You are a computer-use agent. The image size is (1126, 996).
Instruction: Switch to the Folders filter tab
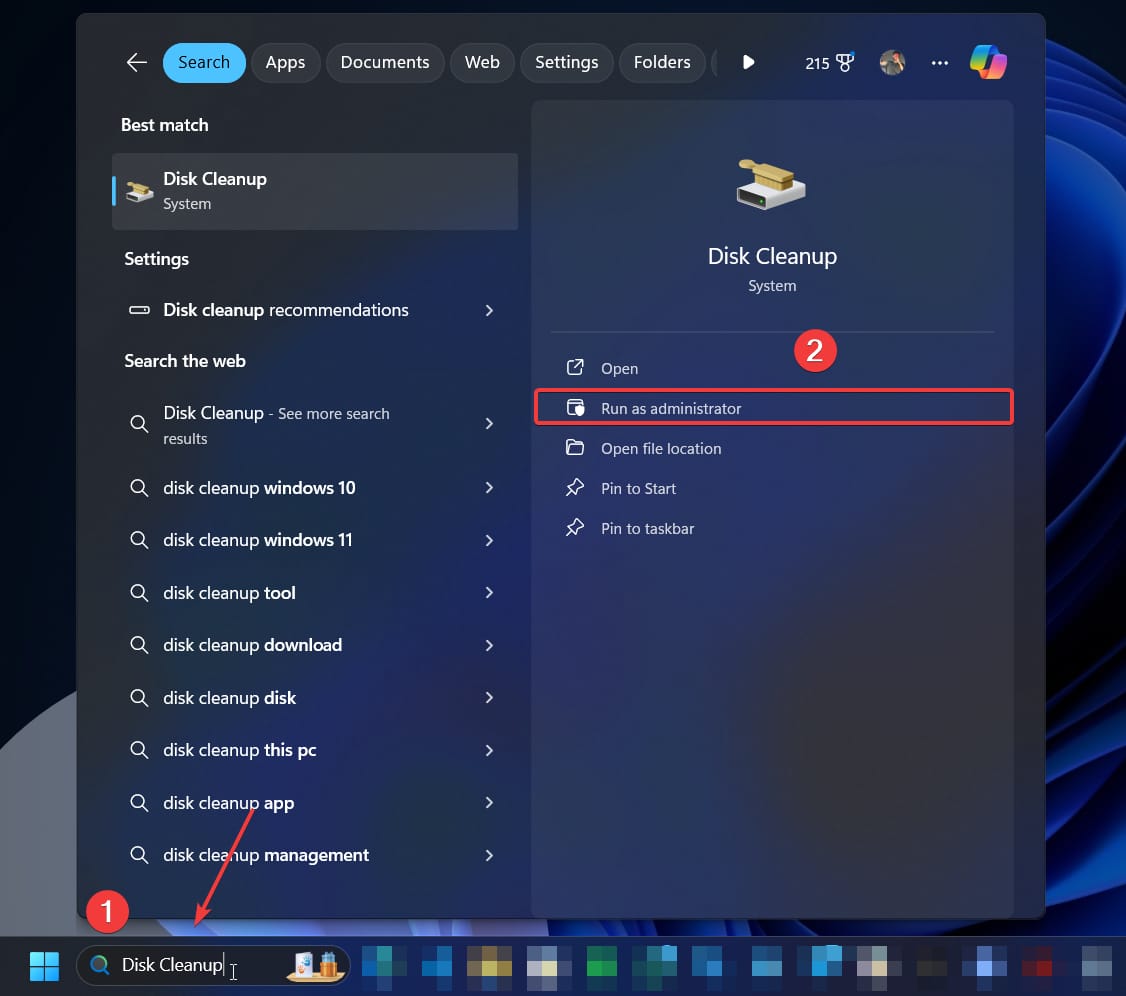(x=662, y=62)
